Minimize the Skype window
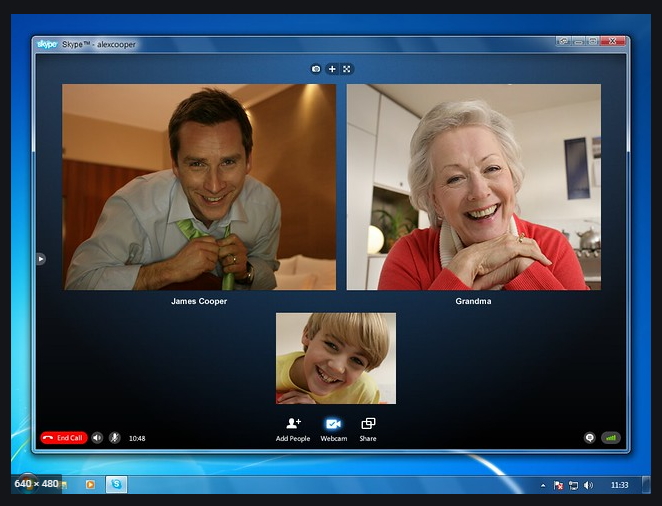Image resolution: width=662 pixels, height=506 pixels. point(578,41)
